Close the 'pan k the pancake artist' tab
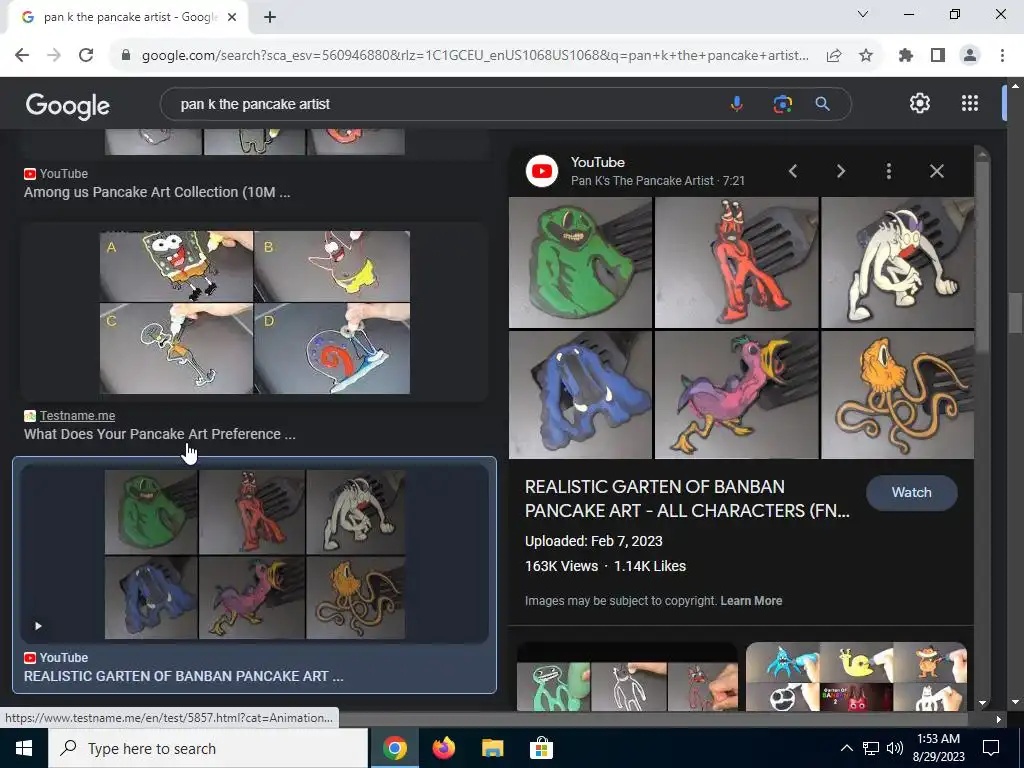Image resolution: width=1024 pixels, height=768 pixels. click(x=232, y=18)
